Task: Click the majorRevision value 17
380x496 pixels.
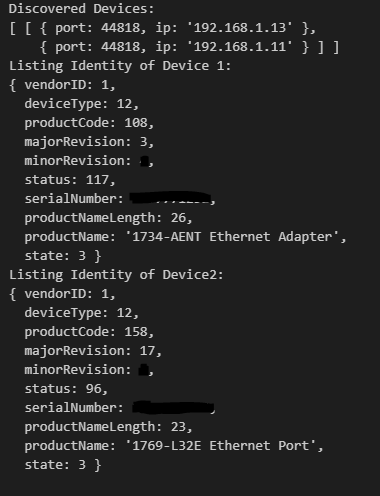Action: point(147,351)
